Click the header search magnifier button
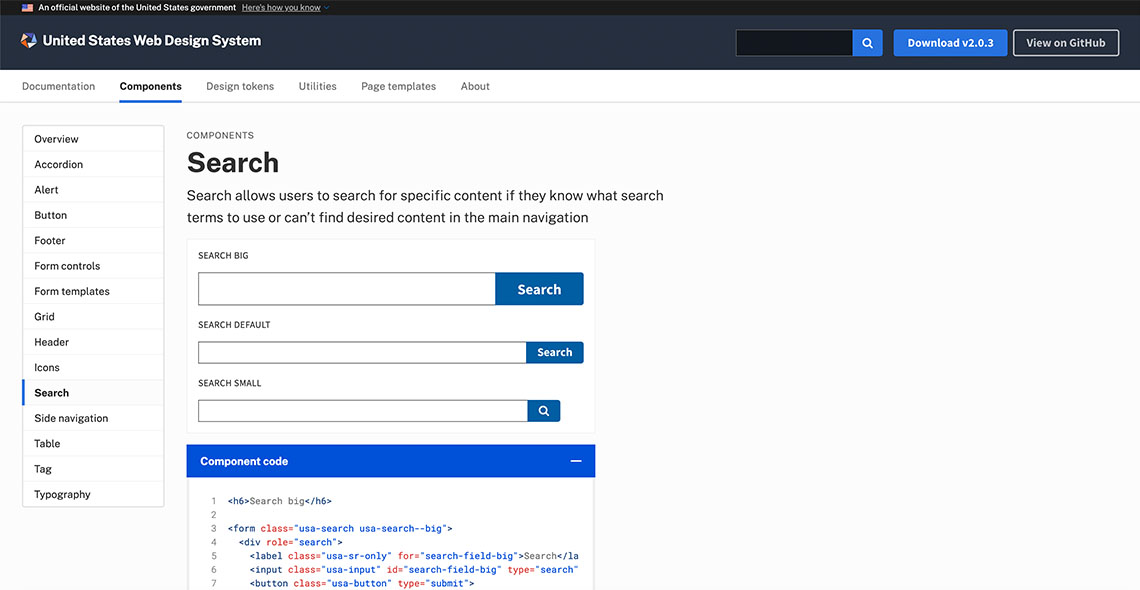This screenshot has width=1140, height=590. click(x=867, y=43)
